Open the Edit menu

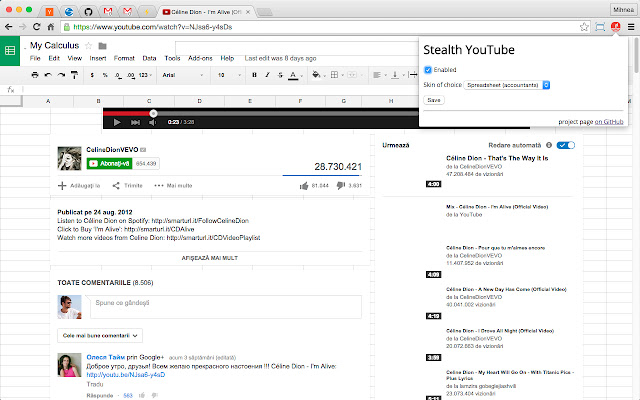pos(54,58)
